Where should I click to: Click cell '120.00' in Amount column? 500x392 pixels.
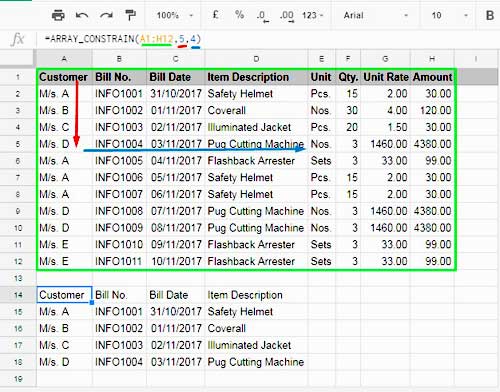pos(432,110)
